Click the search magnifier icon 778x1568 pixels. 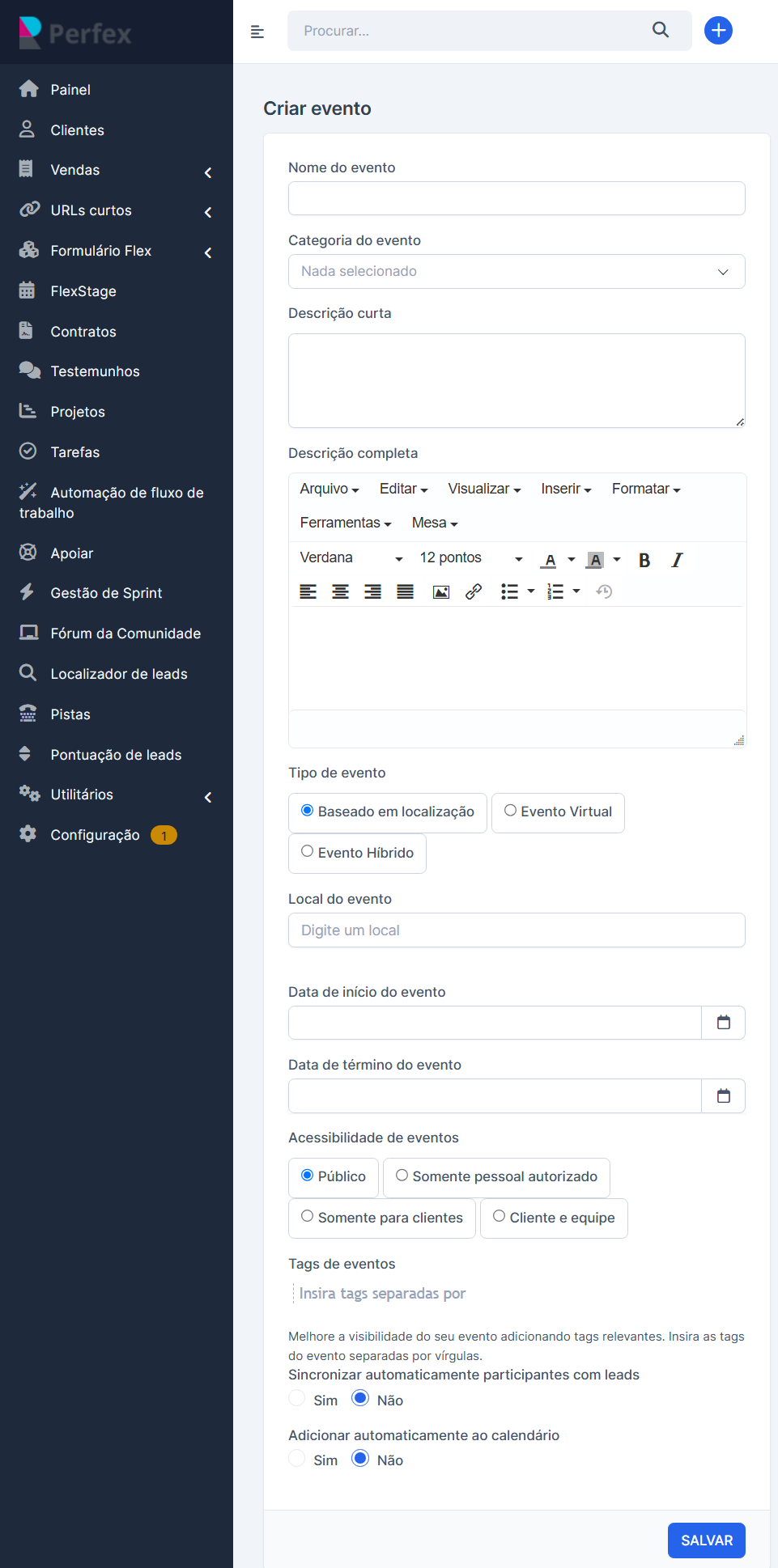[x=661, y=30]
